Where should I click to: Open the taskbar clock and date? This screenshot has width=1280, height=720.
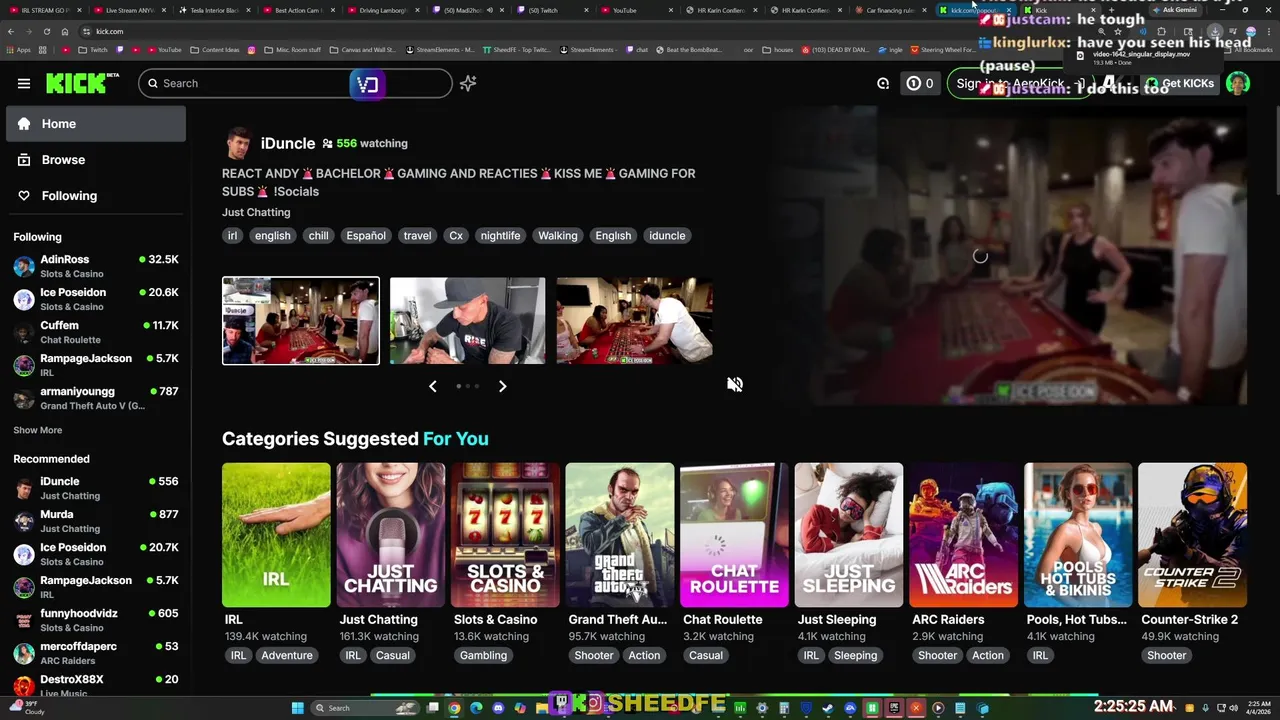point(1258,708)
